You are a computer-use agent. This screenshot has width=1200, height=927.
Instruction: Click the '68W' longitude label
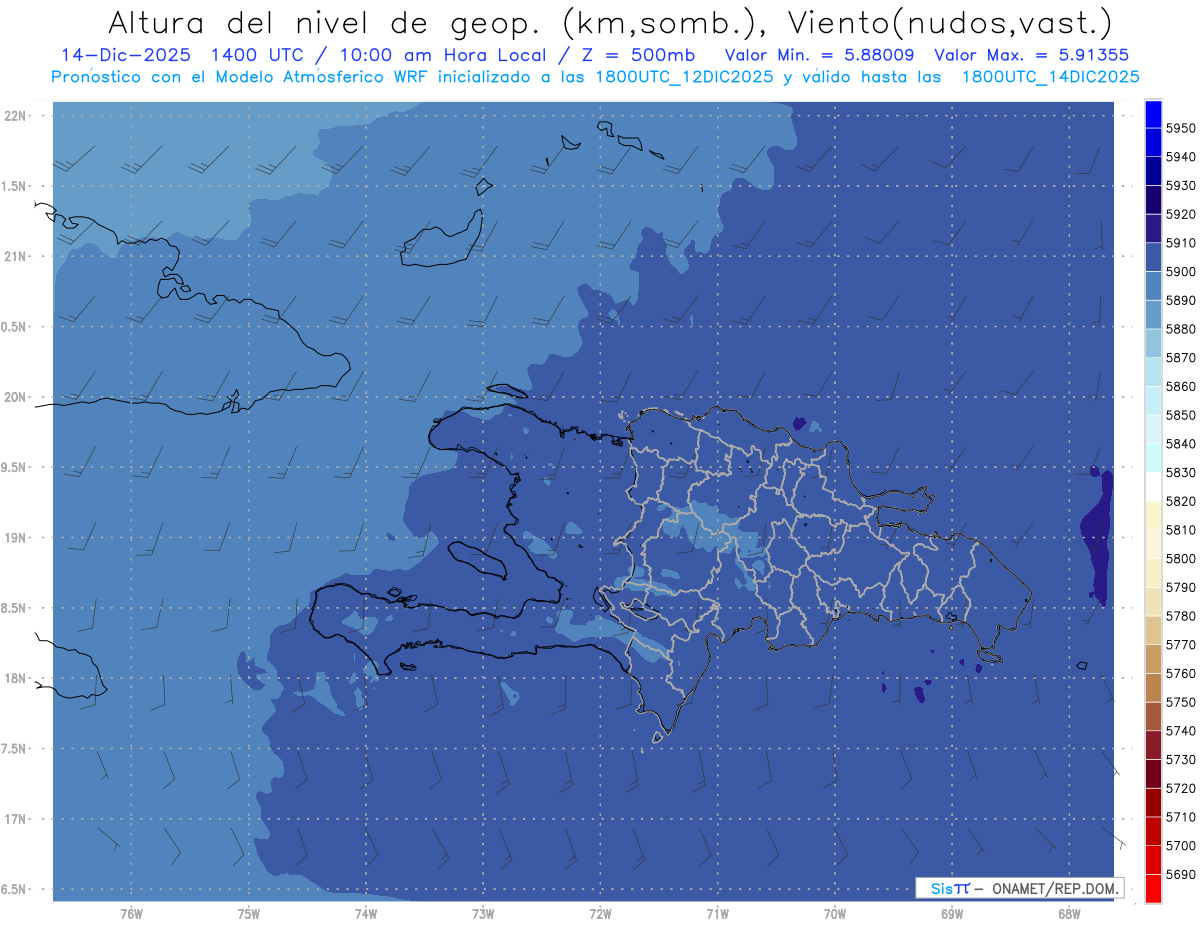pyautogui.click(x=1069, y=914)
